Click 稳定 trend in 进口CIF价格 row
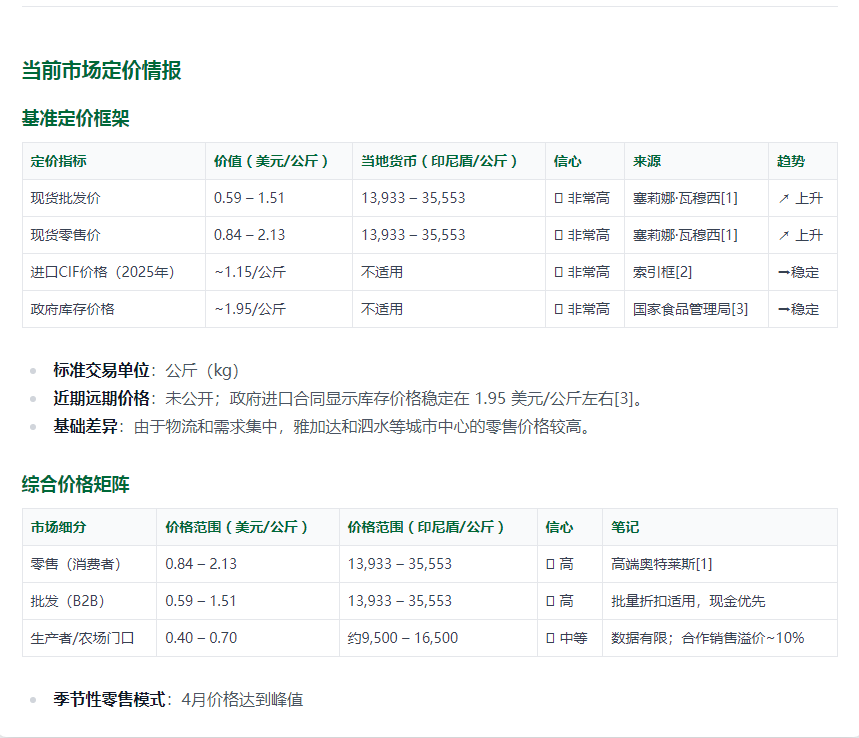The image size is (859, 738). [x=799, y=272]
